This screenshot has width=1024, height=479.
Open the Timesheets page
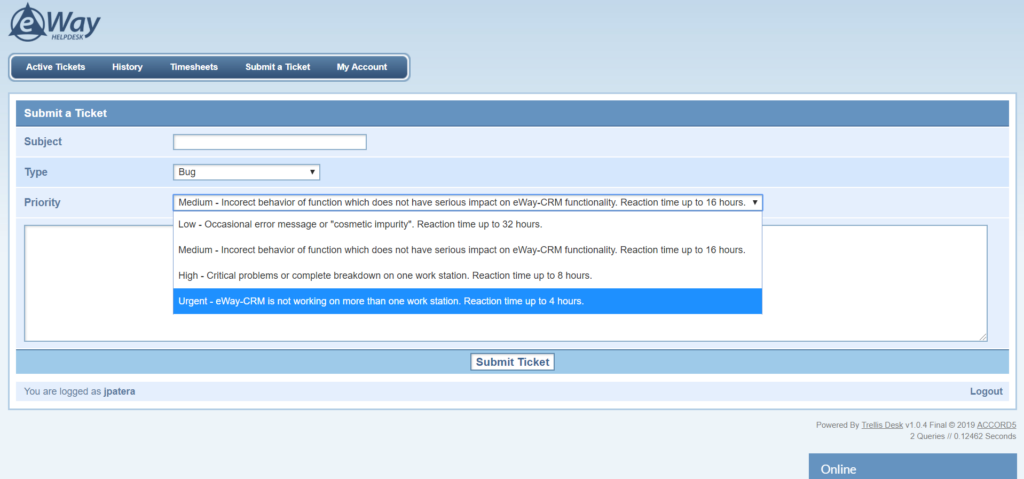(194, 67)
